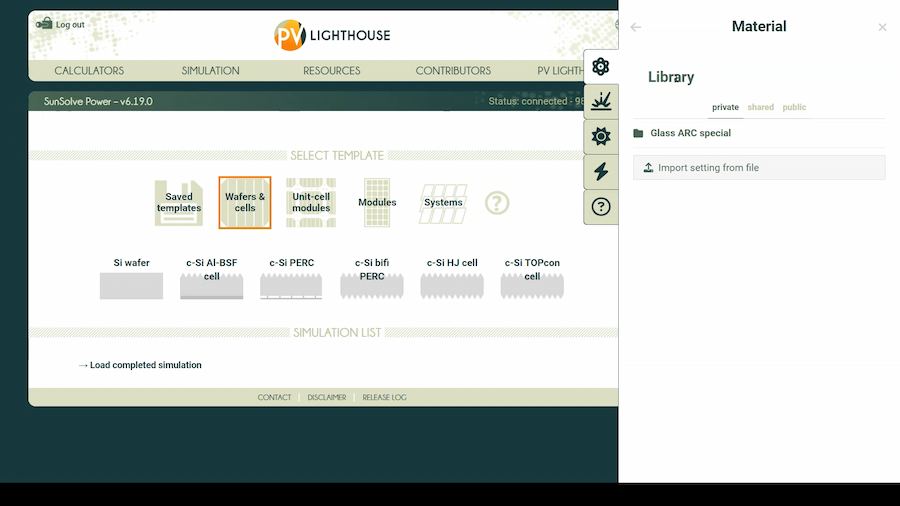900x506 pixels.
Task: Open the CONTRIBUTORS menu
Action: tap(453, 71)
